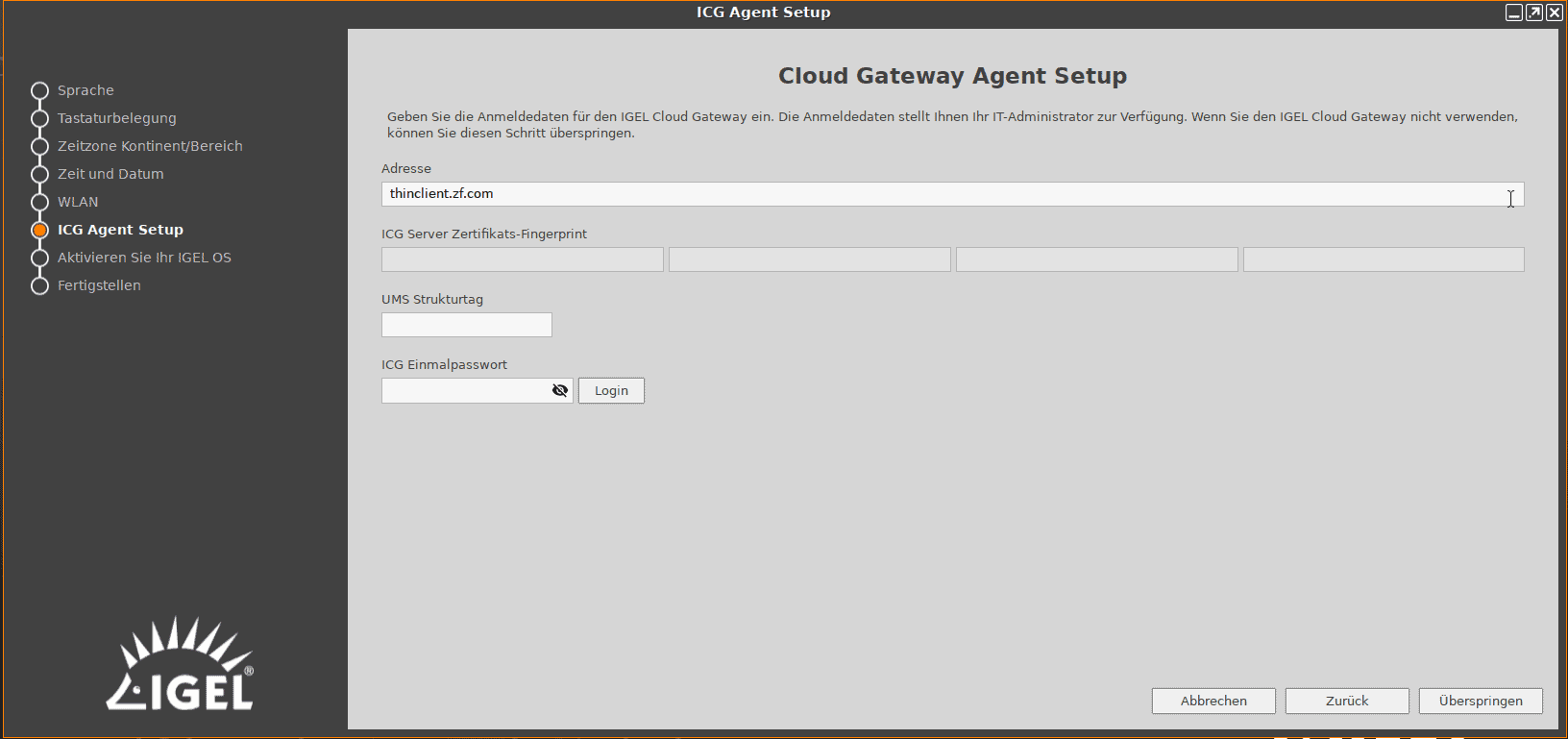
Task: Click the WLAN step circle marker
Action: [39, 202]
